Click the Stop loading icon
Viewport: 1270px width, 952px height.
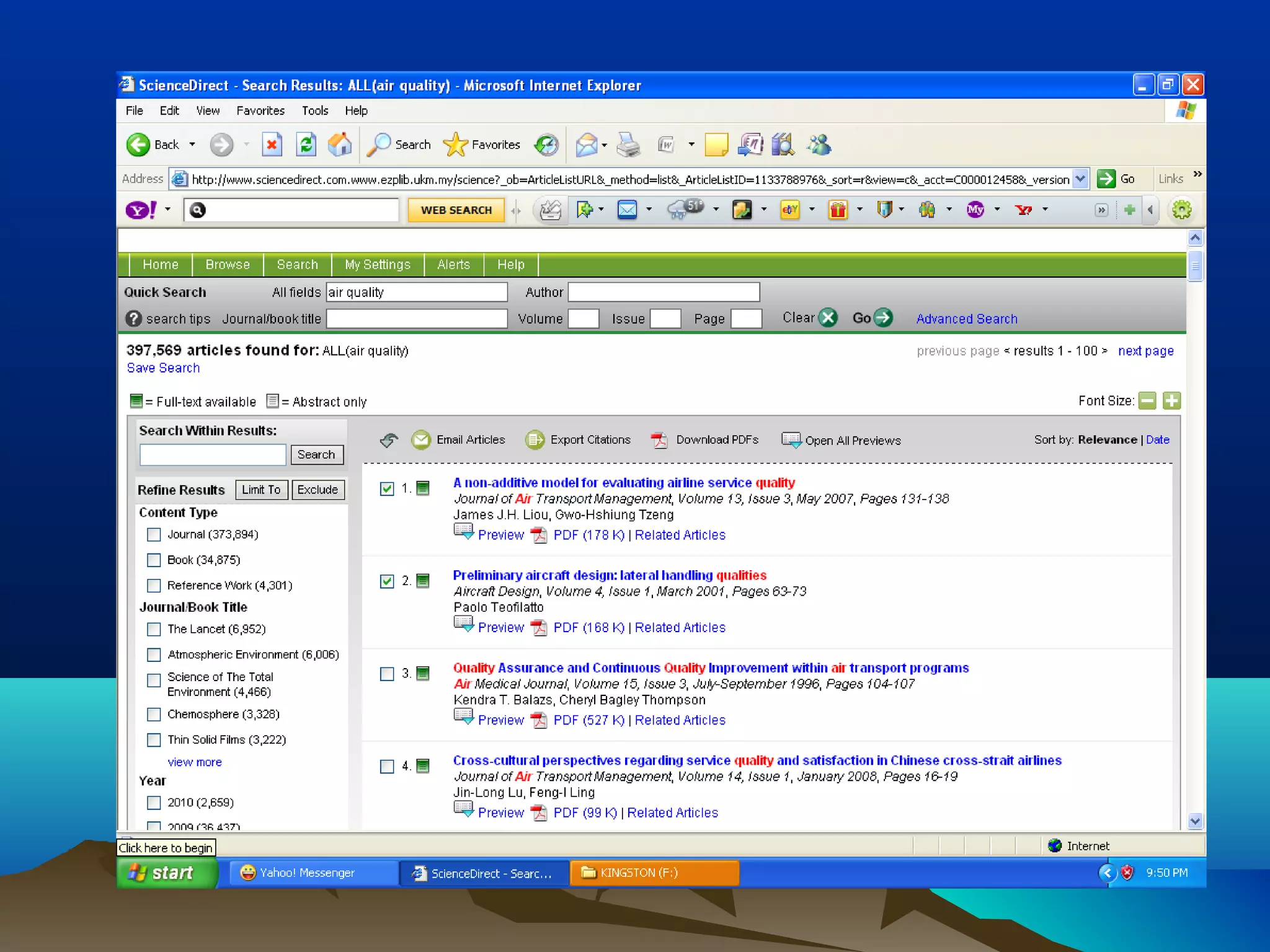pos(272,145)
